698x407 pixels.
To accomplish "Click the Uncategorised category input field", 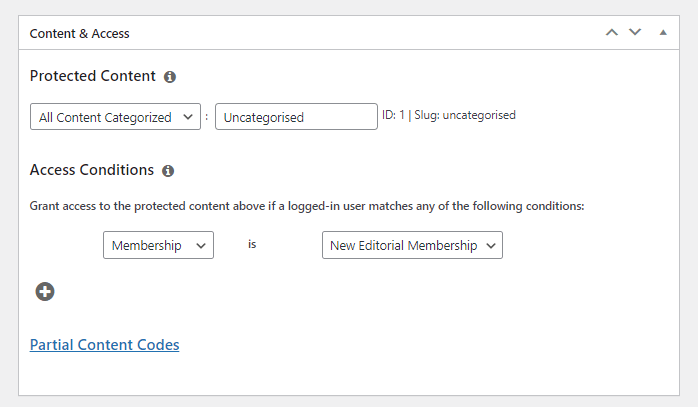I will 296,117.
